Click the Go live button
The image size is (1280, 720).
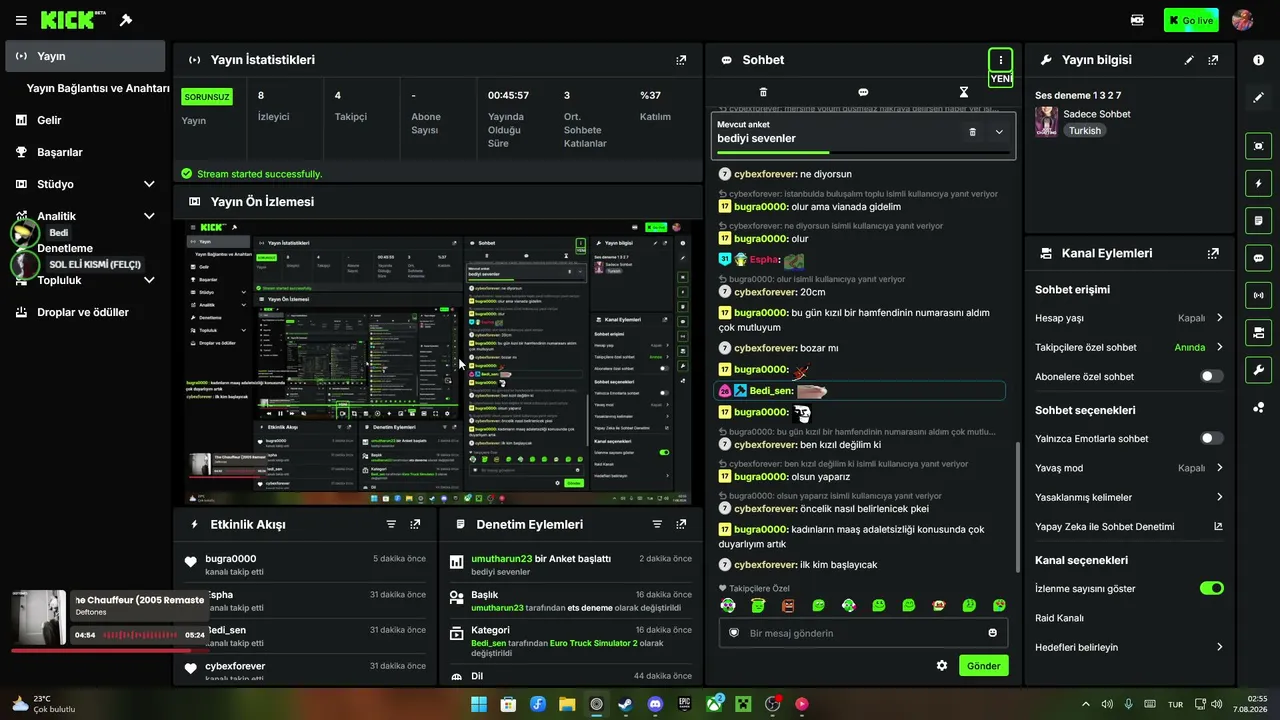click(x=1191, y=20)
